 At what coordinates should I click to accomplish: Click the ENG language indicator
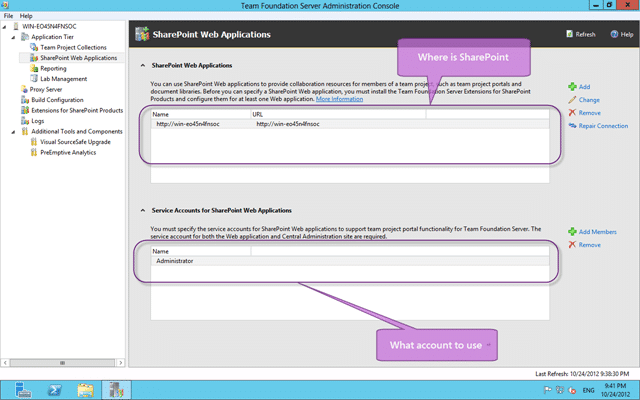point(588,391)
